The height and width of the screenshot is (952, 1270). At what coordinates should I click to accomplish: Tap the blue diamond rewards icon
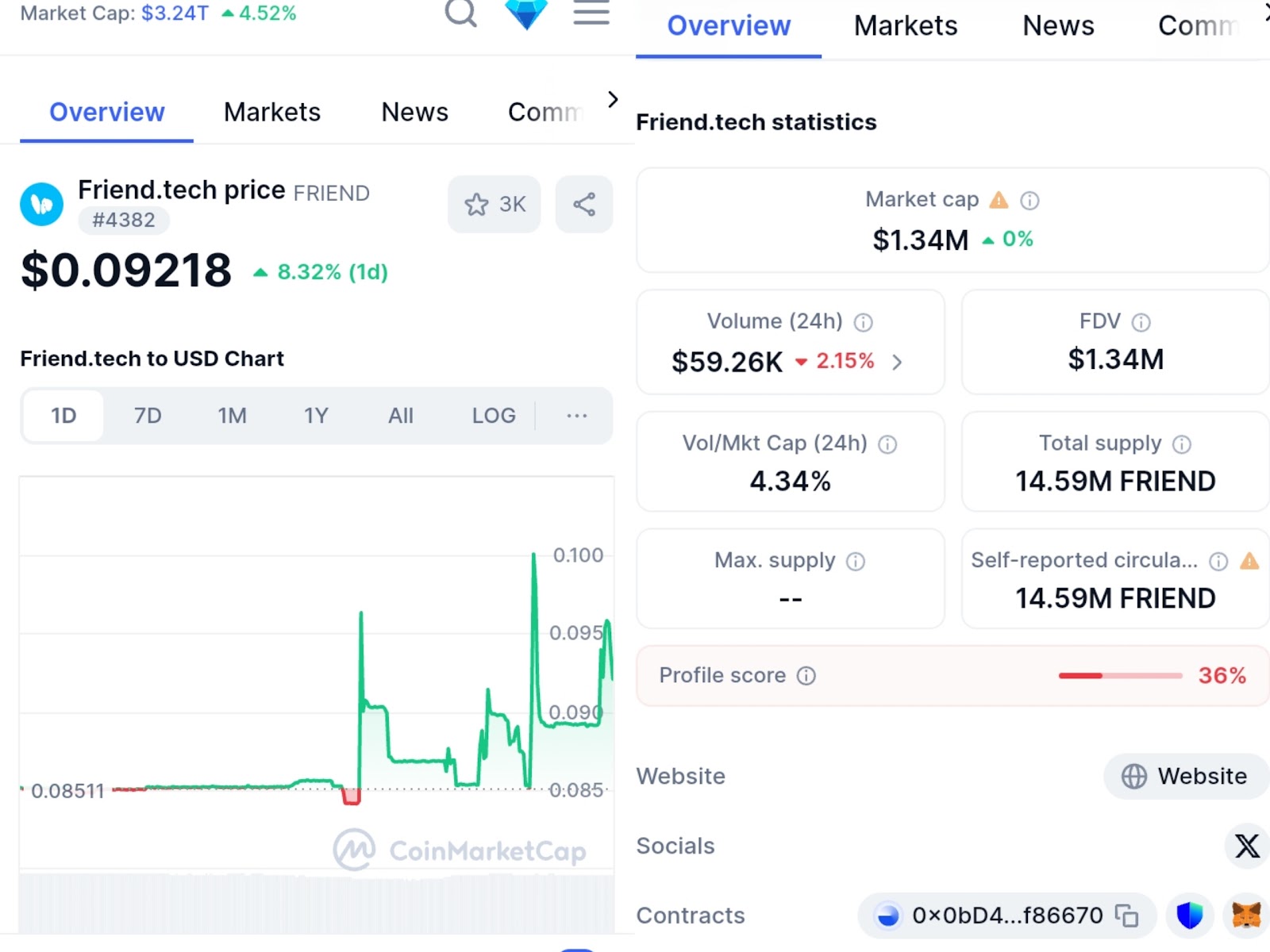point(526,13)
